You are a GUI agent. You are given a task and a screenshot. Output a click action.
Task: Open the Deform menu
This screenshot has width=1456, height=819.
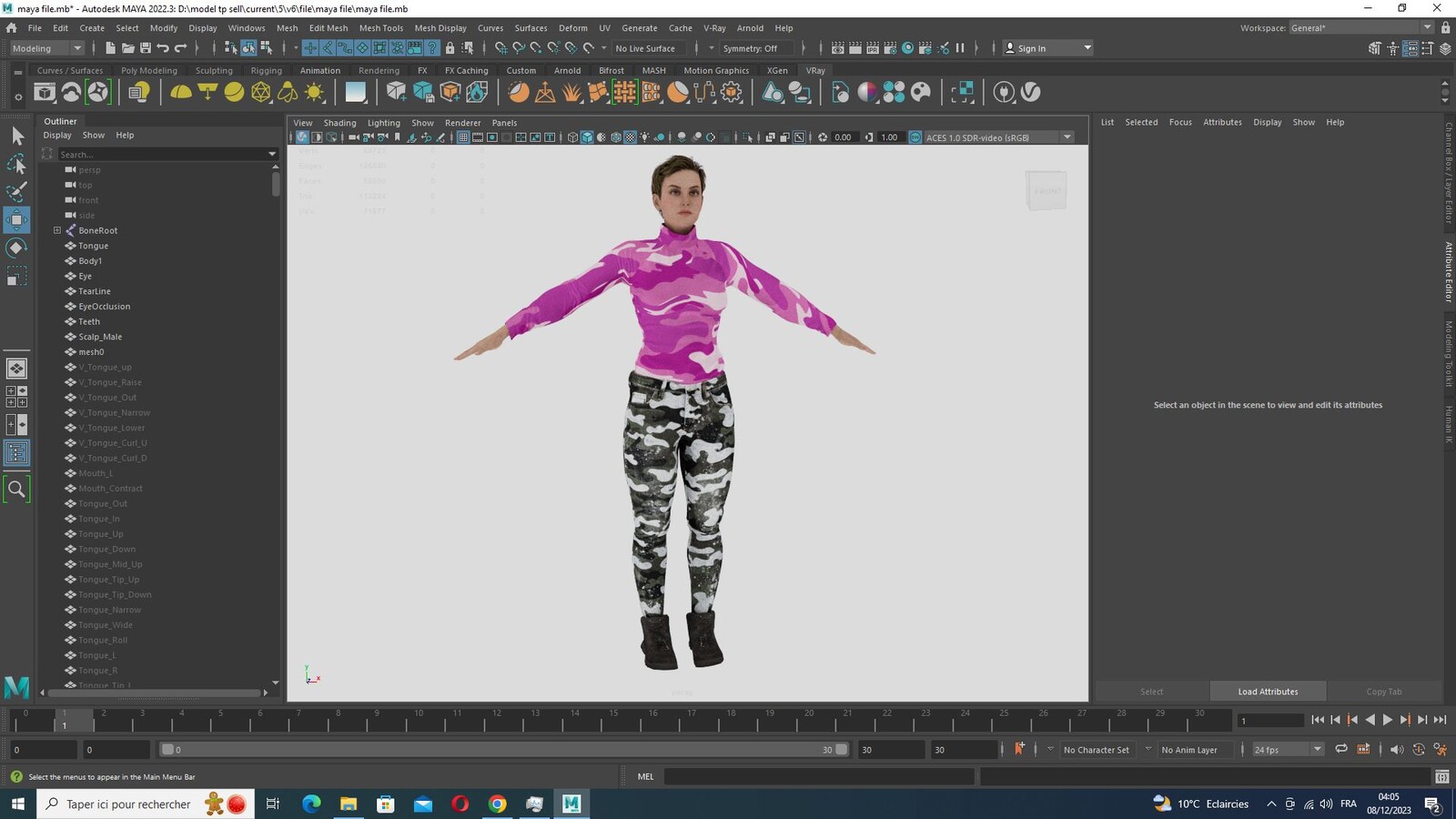coord(572,28)
